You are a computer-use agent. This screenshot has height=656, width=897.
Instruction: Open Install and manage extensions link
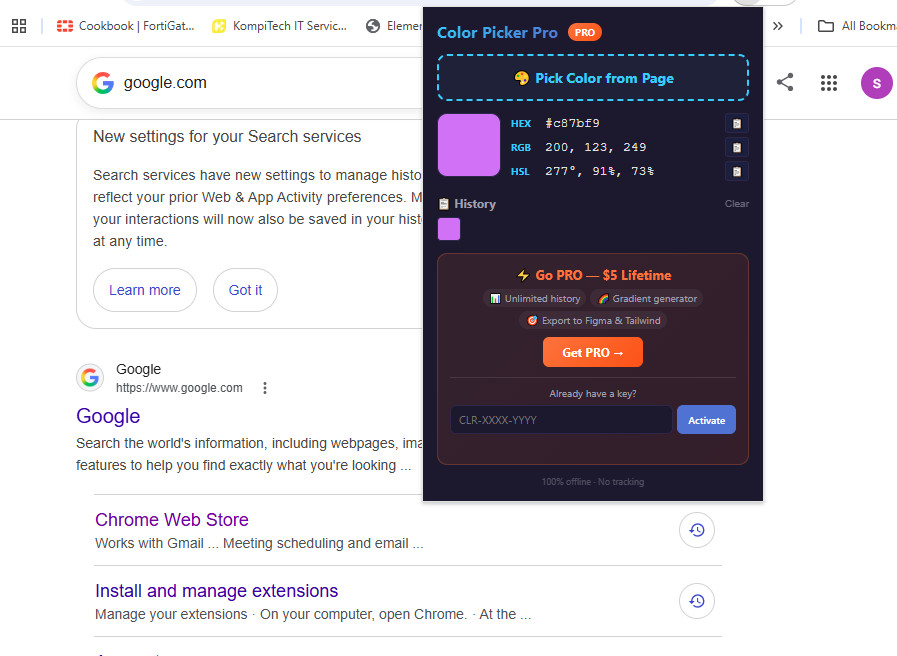(216, 590)
